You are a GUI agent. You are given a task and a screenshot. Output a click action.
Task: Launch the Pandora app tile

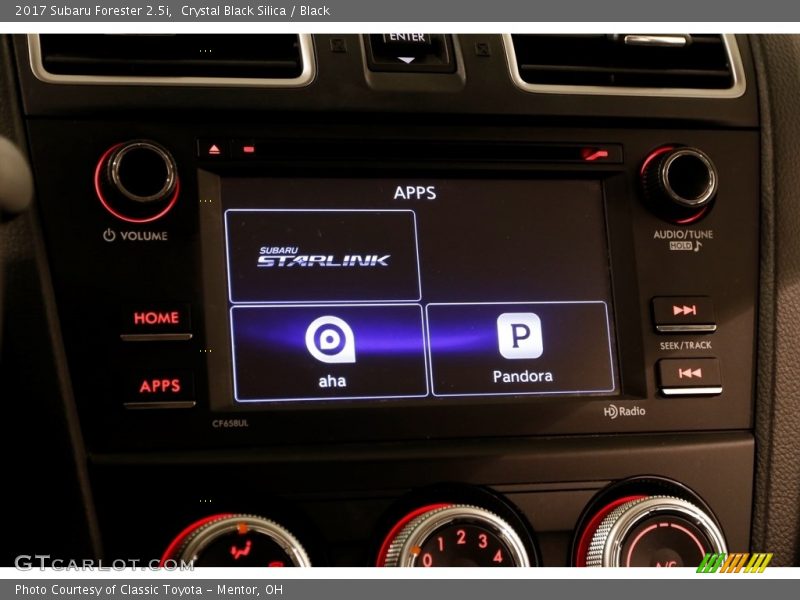(x=521, y=348)
